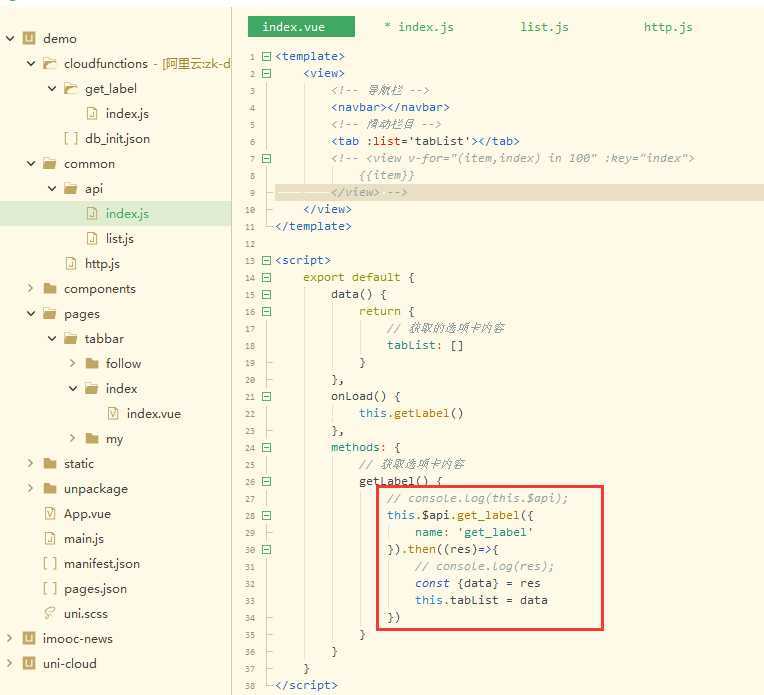Click the cloudfunctions folder icon

(x=50, y=63)
